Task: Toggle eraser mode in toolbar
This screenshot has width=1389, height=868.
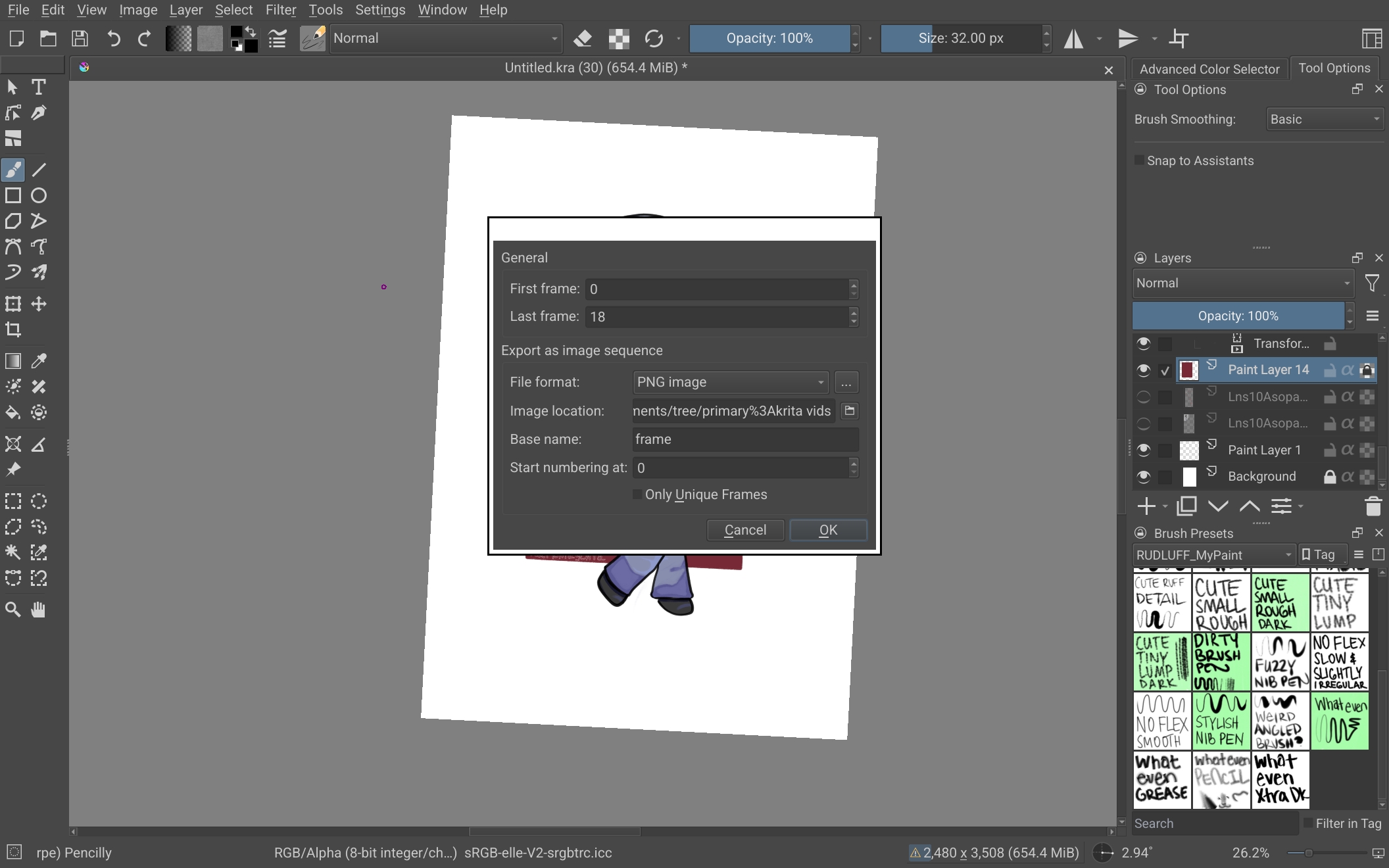Action: 583,38
